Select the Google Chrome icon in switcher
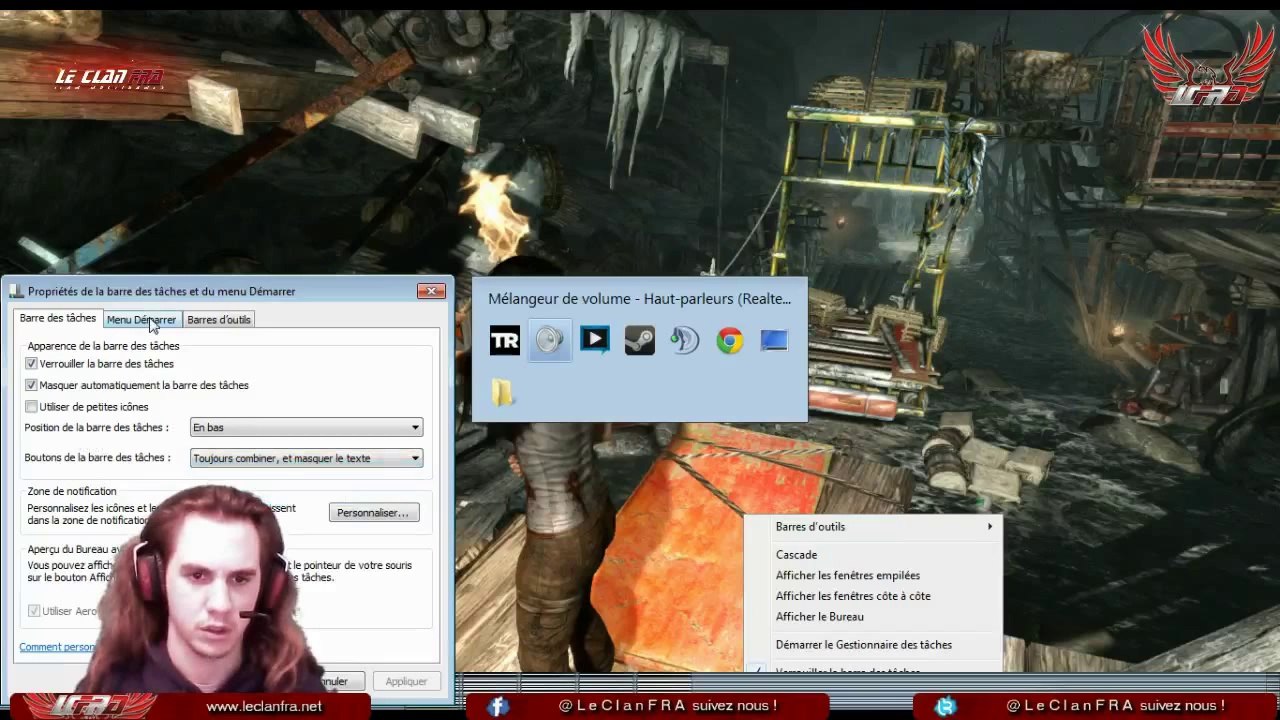Screen dimensions: 1280x720 tap(729, 341)
